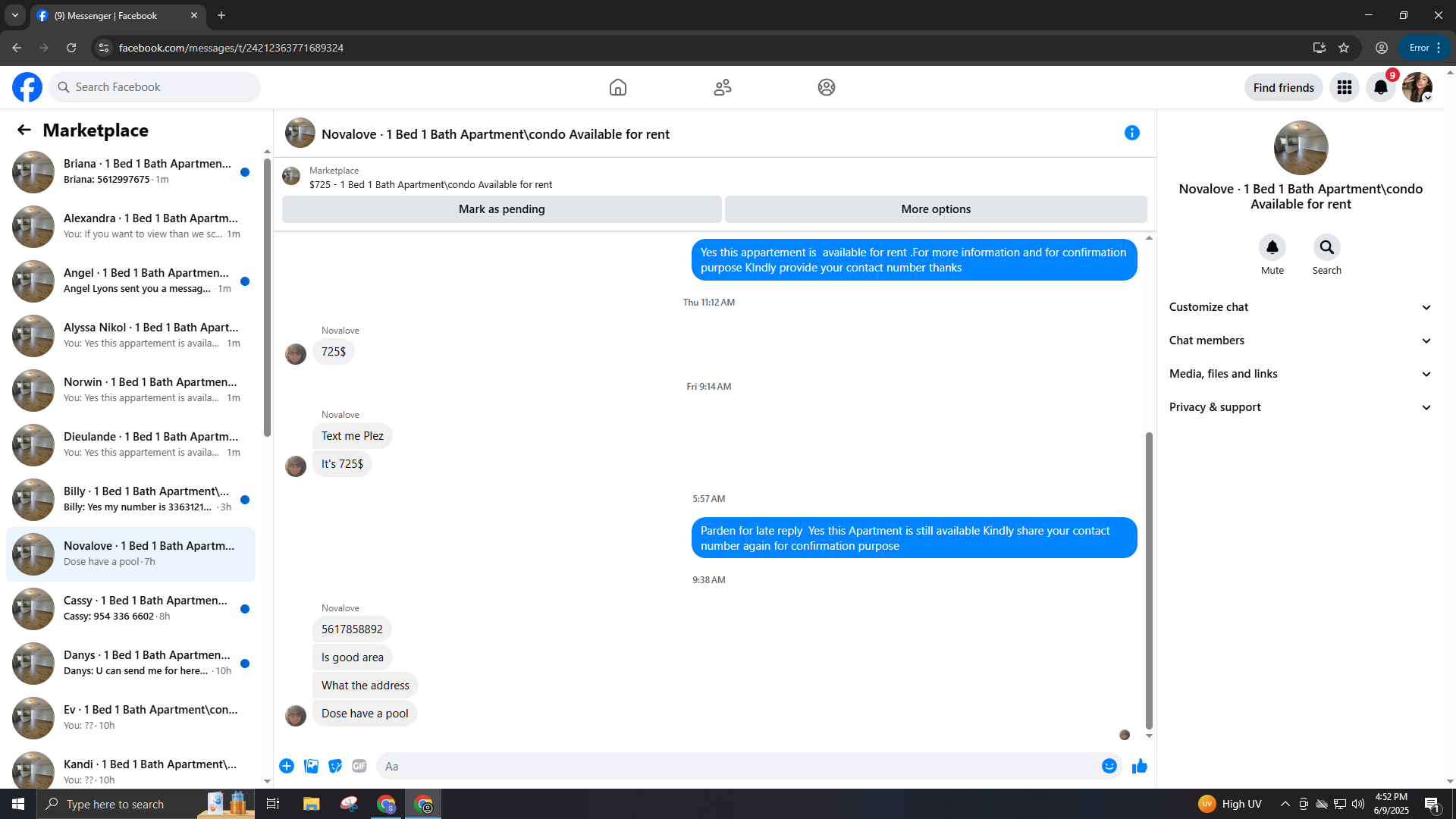Open the notifications bell
Screen dimensions: 1456x819
(1381, 87)
